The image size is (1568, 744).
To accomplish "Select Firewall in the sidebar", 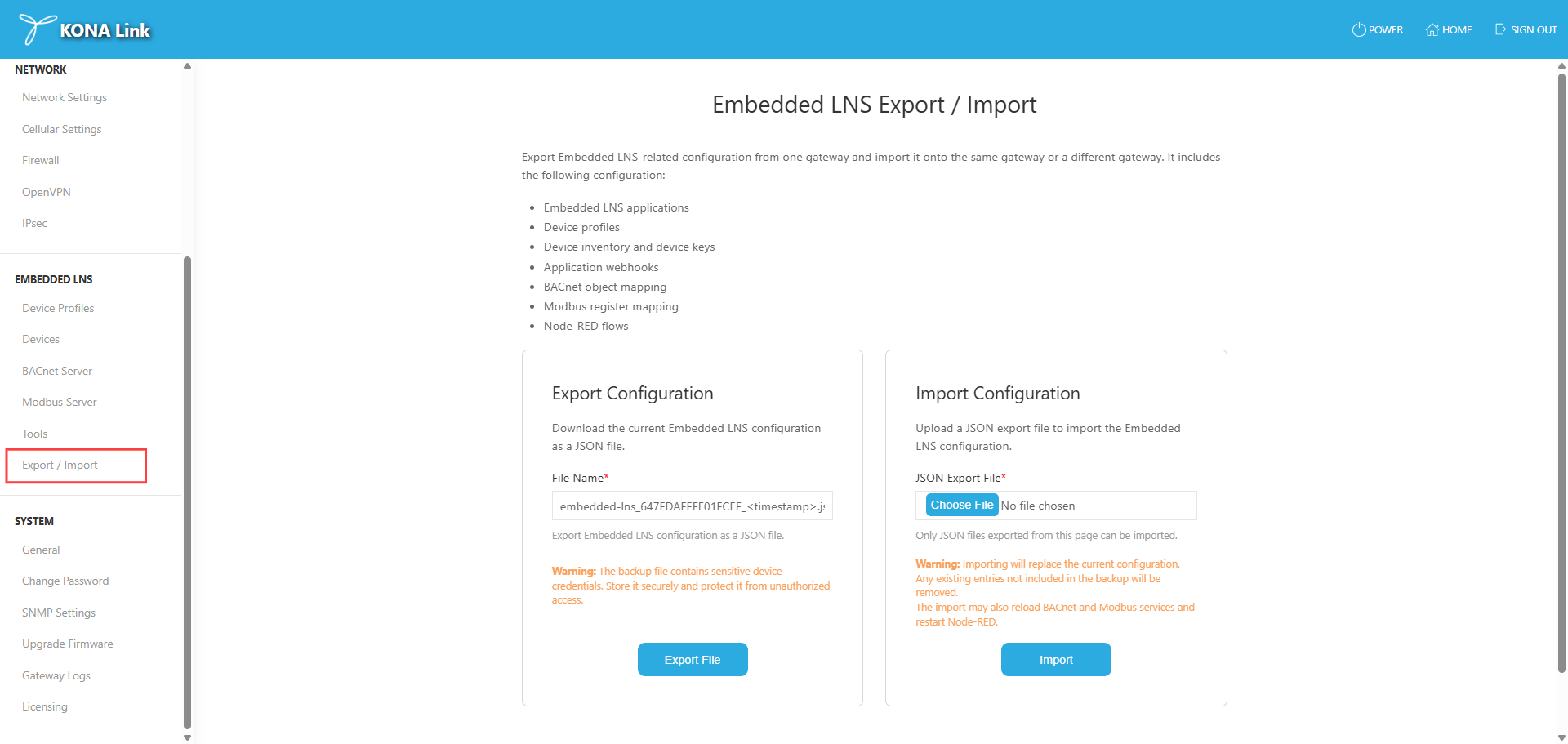I will coord(41,160).
